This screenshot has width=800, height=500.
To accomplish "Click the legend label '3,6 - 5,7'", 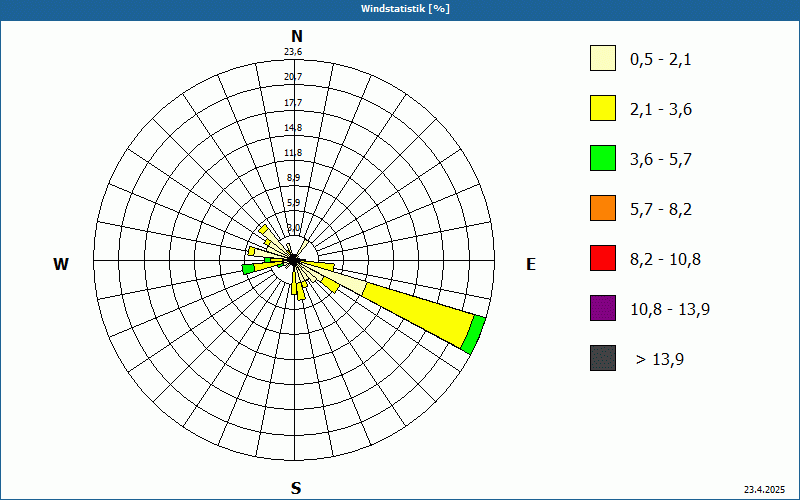I will pyautogui.click(x=661, y=160).
